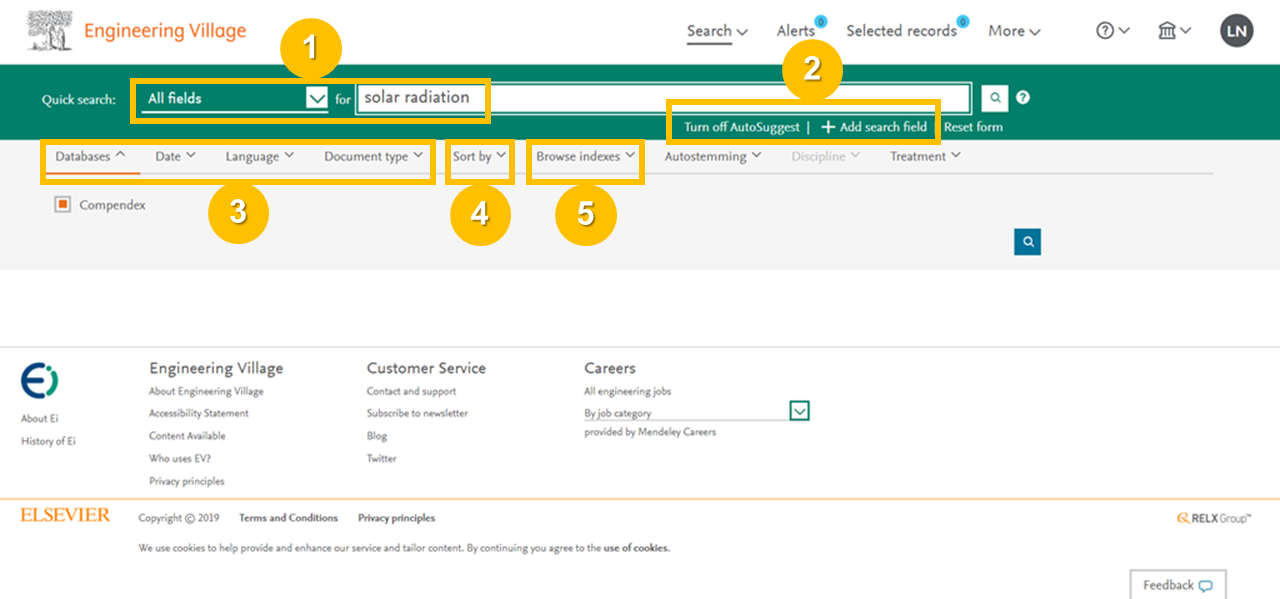Open the More menu

[x=1014, y=31]
